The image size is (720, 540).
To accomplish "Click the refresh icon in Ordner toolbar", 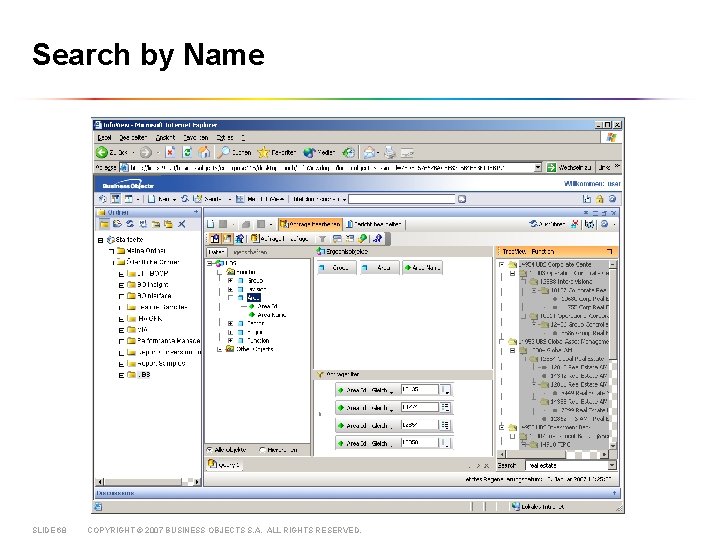I will click(130, 224).
